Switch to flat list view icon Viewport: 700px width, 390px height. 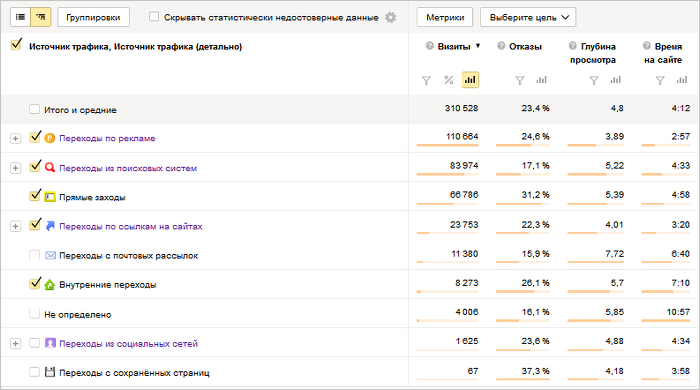(21, 17)
